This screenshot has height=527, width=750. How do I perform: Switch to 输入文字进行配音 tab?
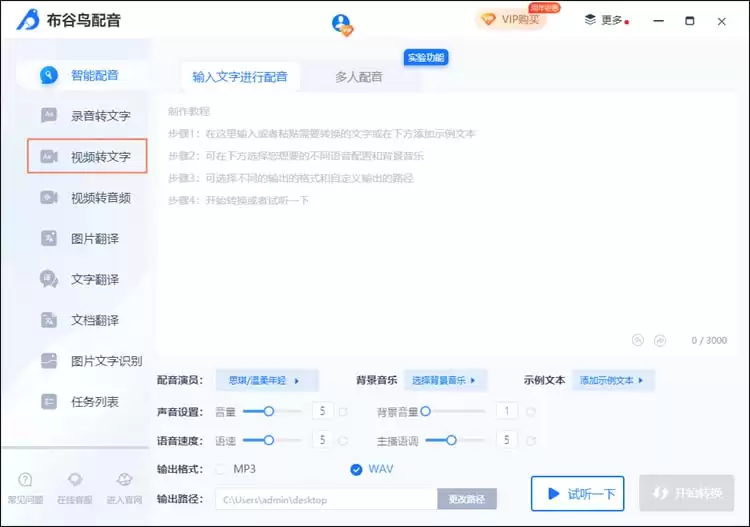[240, 77]
